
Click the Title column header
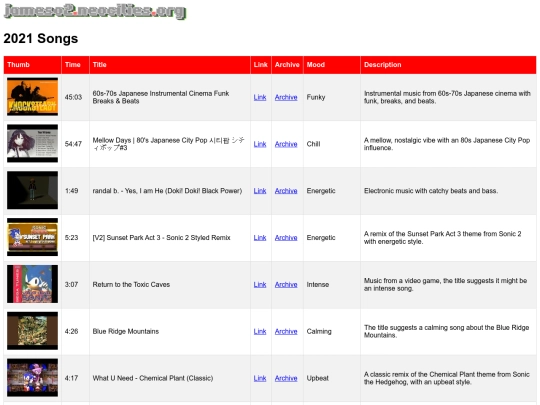170,65
